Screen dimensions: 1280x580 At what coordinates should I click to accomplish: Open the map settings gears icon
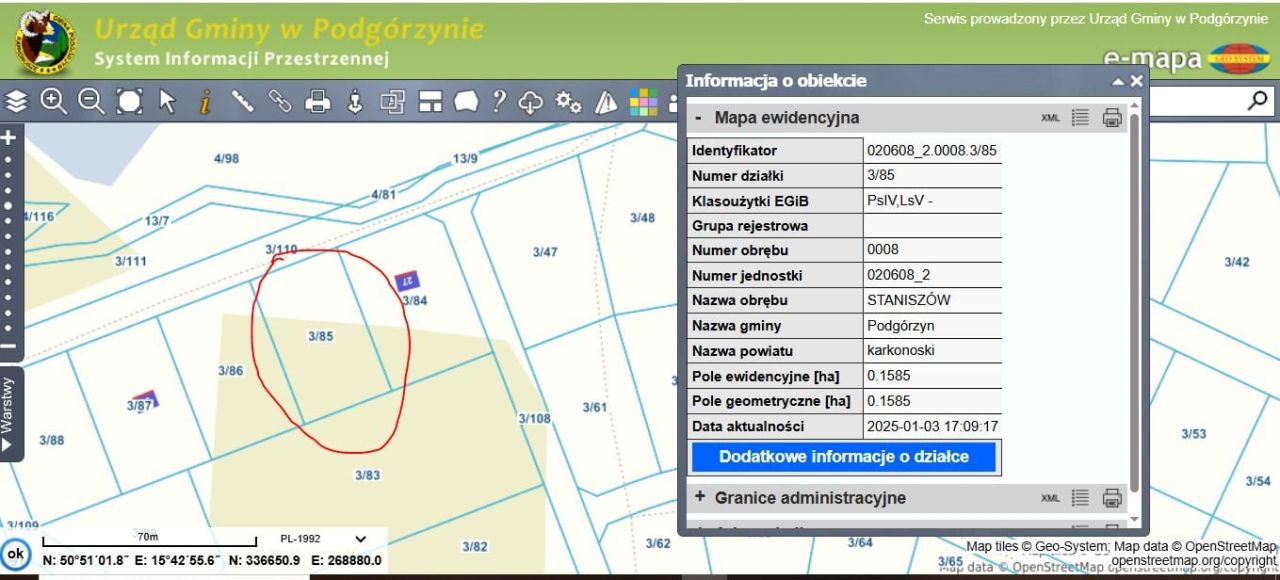[x=567, y=101]
